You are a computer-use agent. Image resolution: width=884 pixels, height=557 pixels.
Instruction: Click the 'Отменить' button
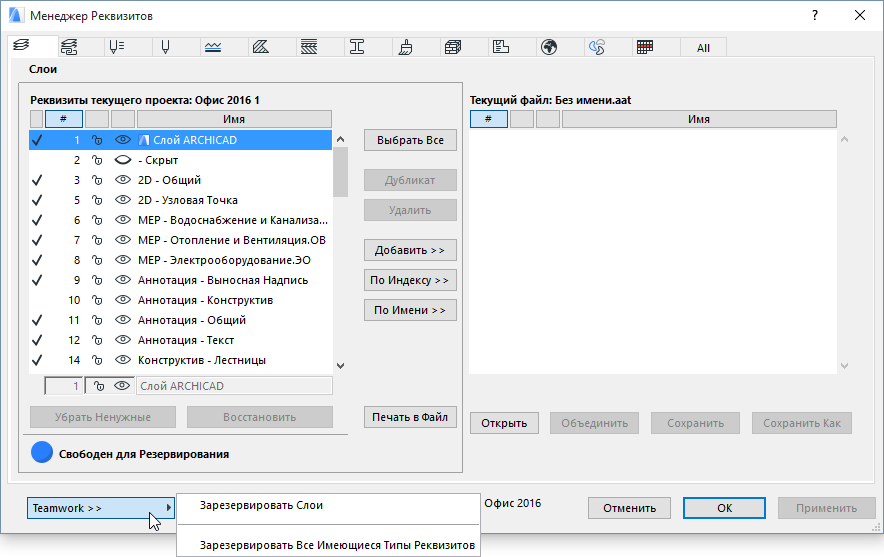[629, 508]
